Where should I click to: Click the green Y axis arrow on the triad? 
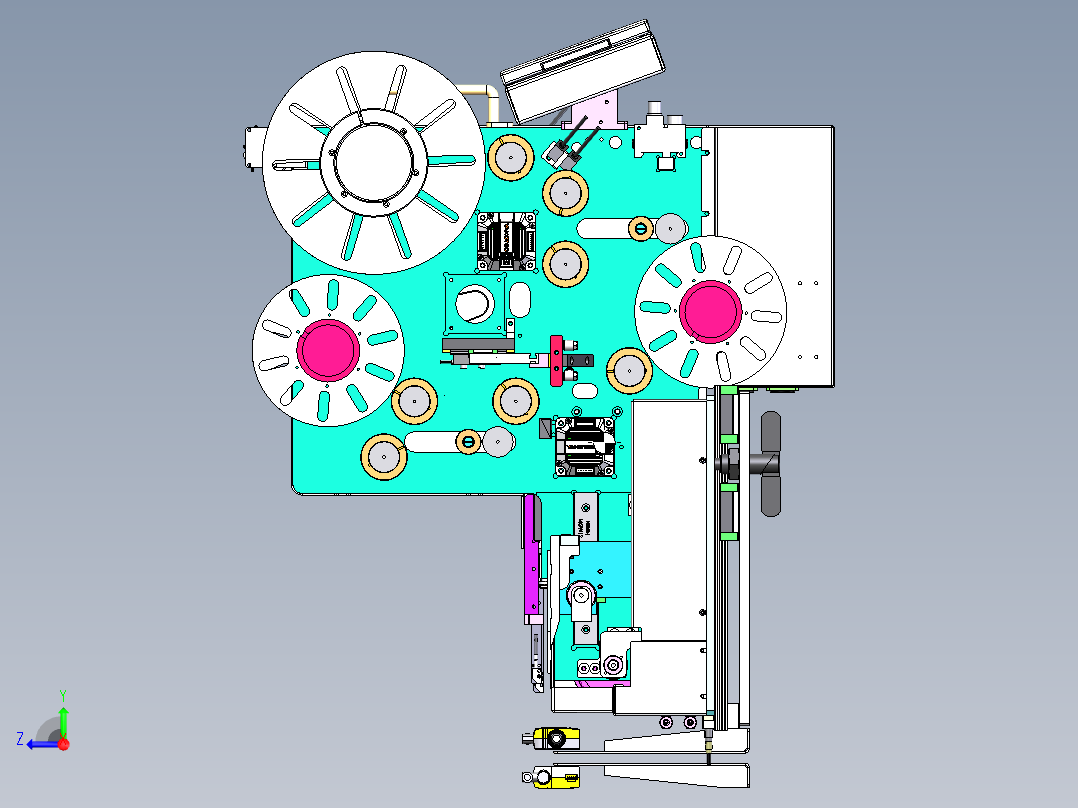tap(63, 719)
